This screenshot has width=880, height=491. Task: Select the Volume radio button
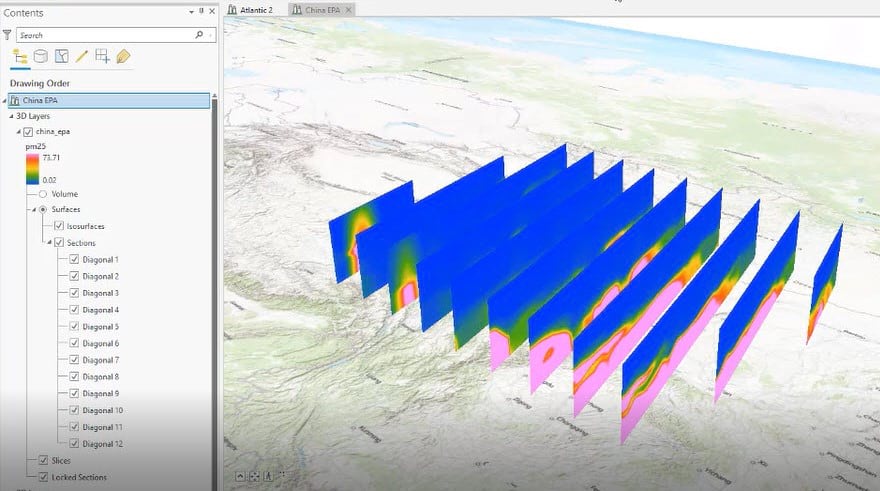tap(43, 194)
